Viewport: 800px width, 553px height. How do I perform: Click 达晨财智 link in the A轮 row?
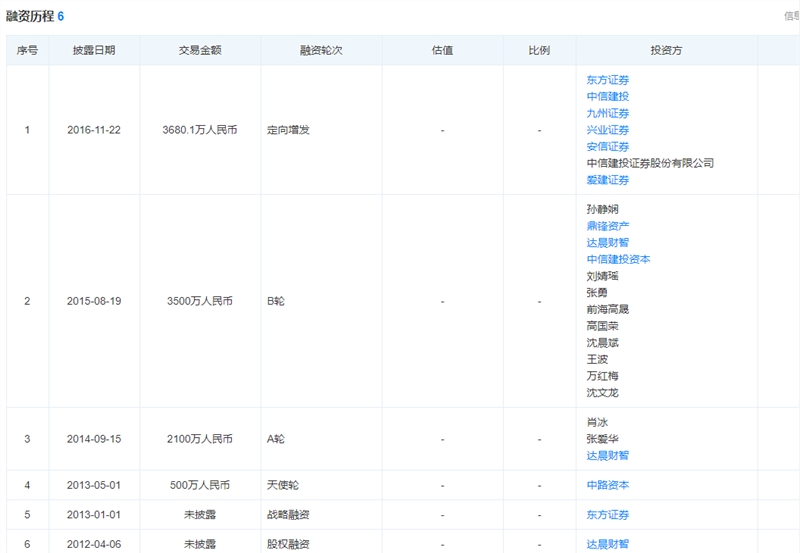click(x=608, y=455)
